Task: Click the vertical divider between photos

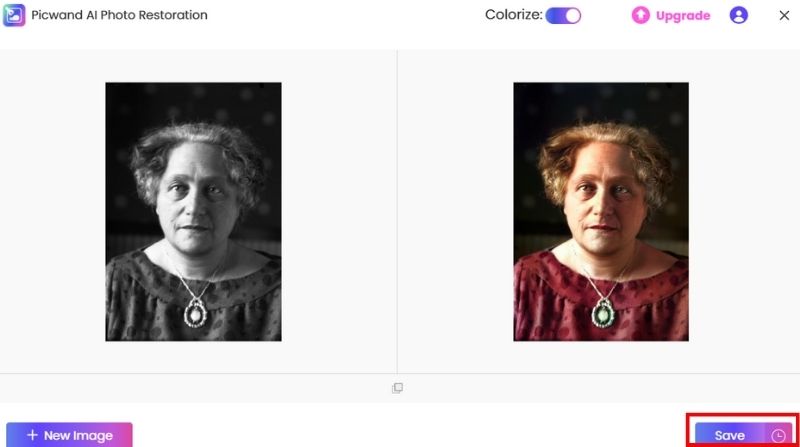Action: [397, 212]
